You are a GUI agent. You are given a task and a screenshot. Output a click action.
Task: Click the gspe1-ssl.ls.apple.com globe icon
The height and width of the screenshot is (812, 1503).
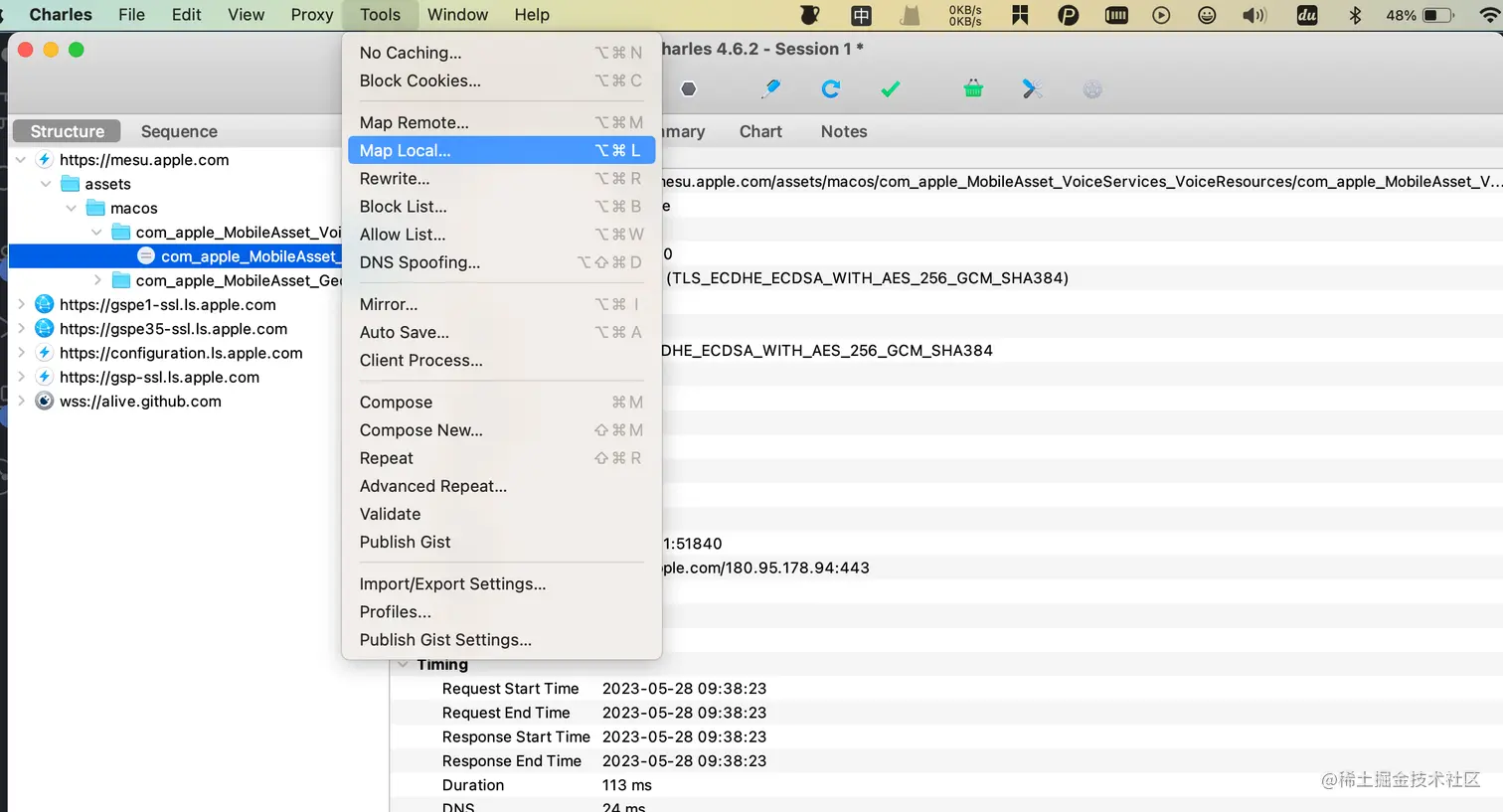(x=44, y=305)
